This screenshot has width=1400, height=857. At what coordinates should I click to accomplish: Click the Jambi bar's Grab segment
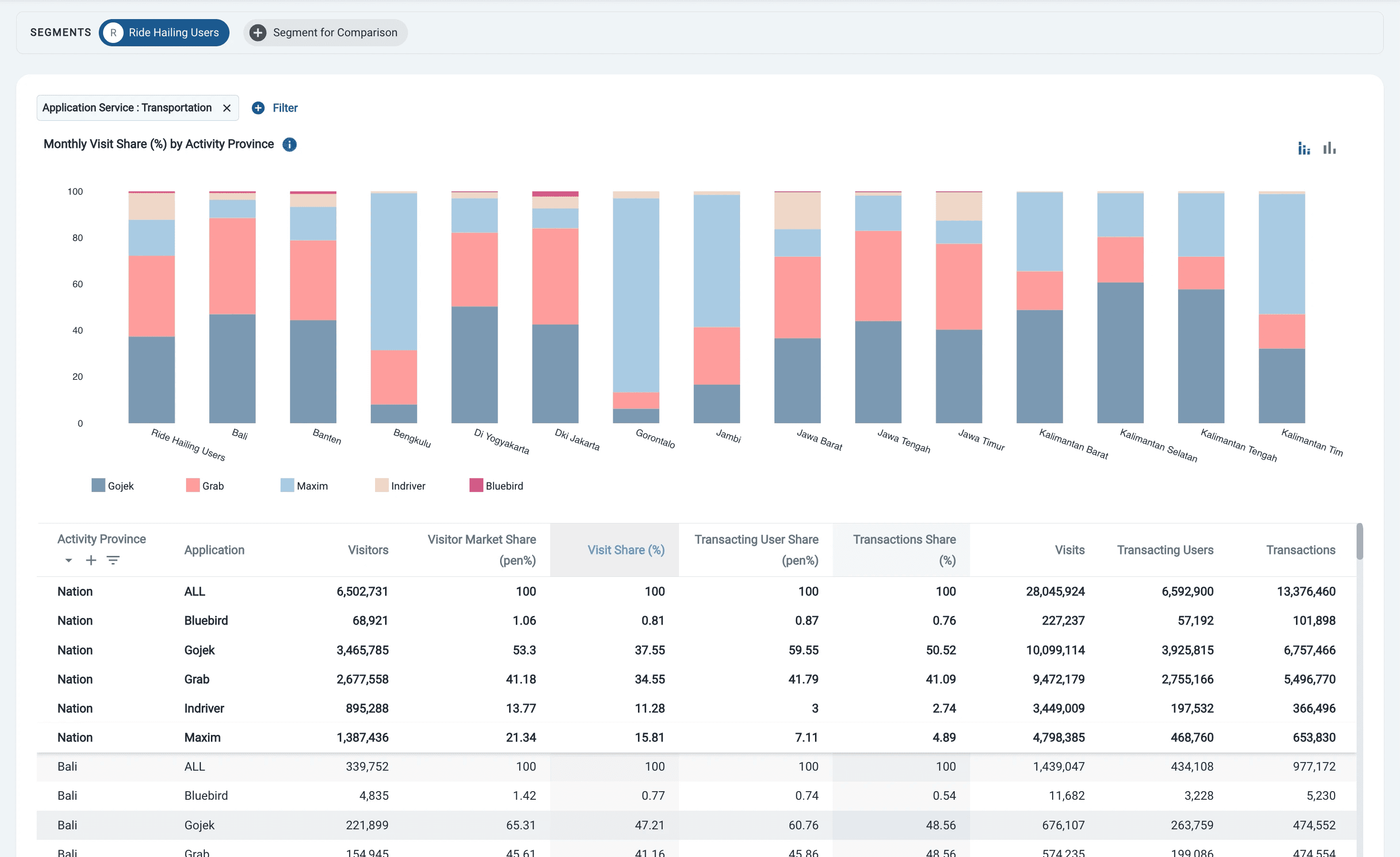coord(717,356)
